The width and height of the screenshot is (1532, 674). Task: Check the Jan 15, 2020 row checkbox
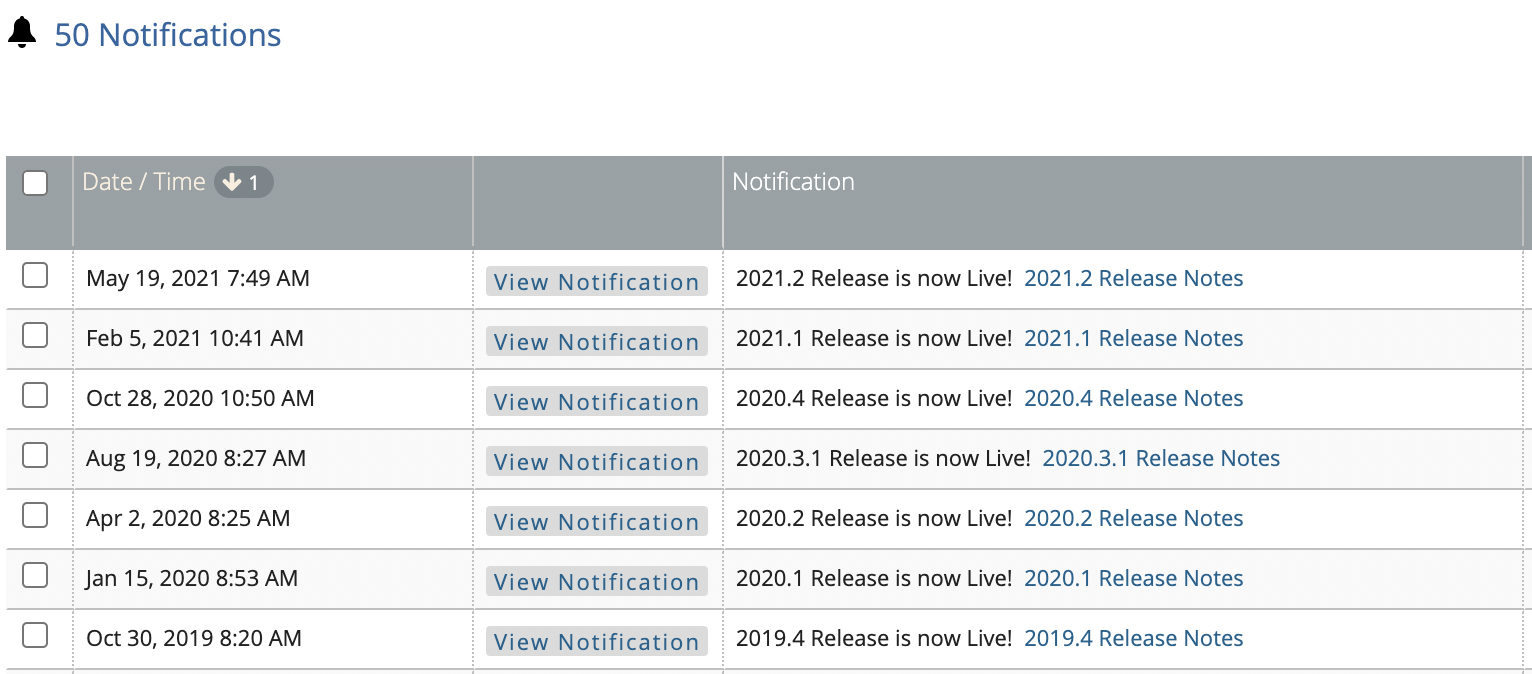[35, 575]
